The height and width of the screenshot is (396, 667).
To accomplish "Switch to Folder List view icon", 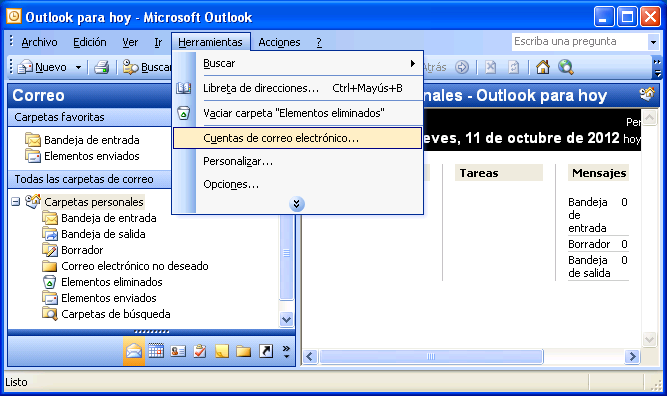I will (x=244, y=351).
